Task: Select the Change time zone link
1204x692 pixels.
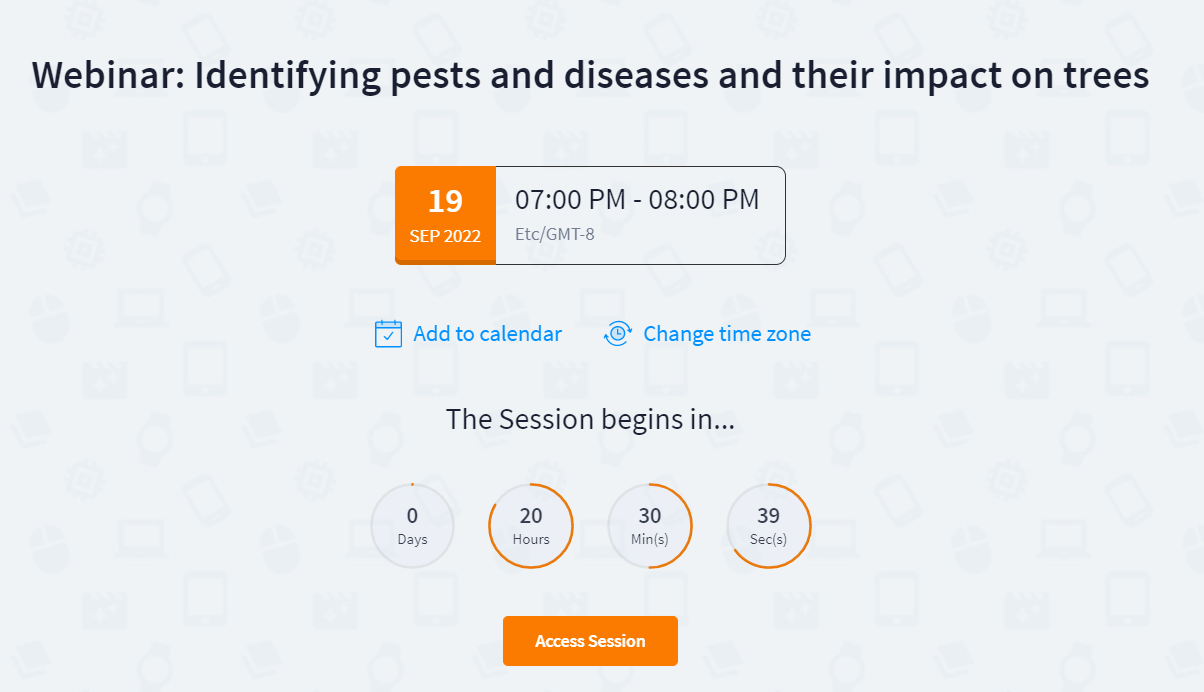Action: tap(727, 334)
